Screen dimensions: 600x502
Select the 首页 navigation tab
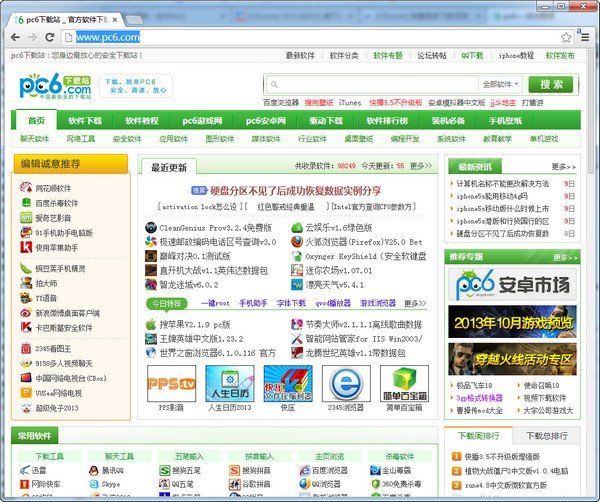pyautogui.click(x=36, y=121)
